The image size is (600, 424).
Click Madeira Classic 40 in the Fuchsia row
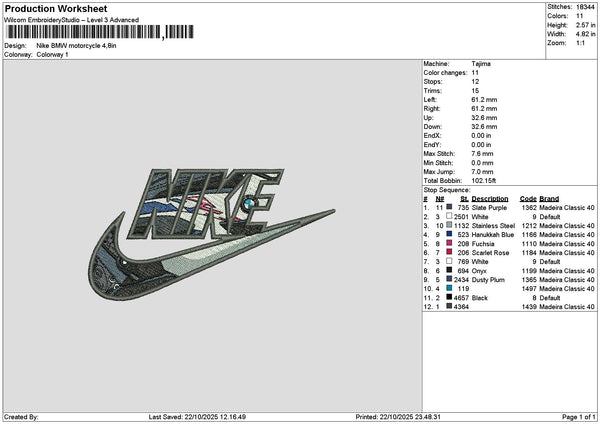pyautogui.click(x=567, y=244)
